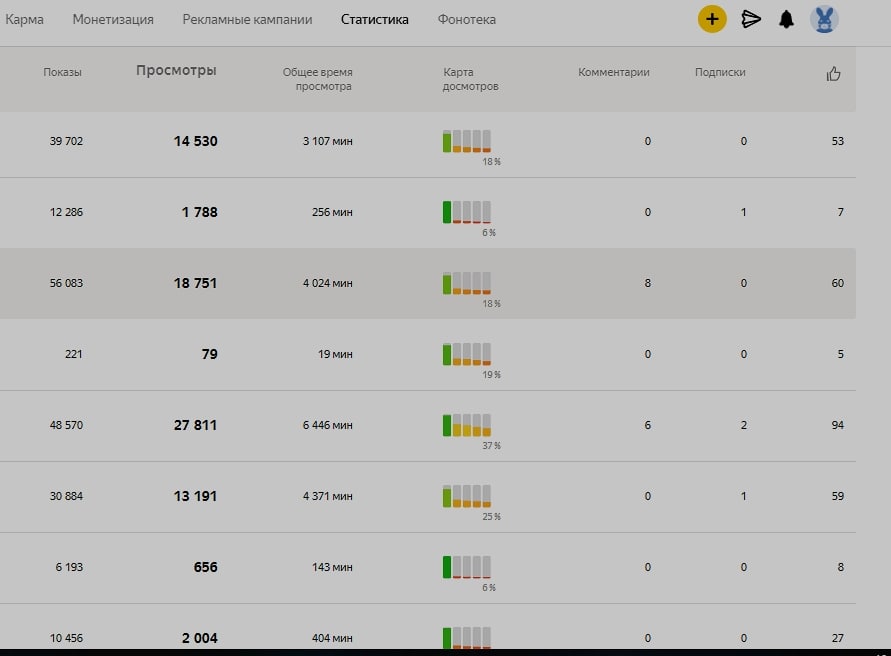Click the views value 1 788
891x656 pixels.
coord(199,212)
